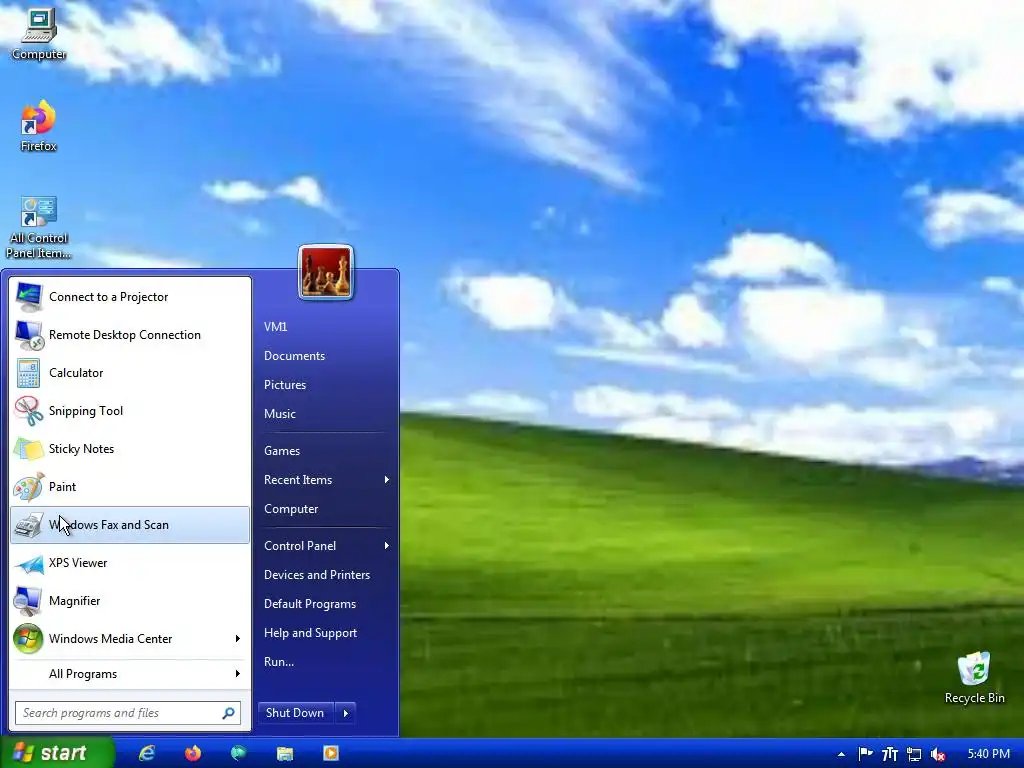Screen dimensions: 1024x768
Task: Click the Action Center flag tray icon
Action: tap(865, 754)
